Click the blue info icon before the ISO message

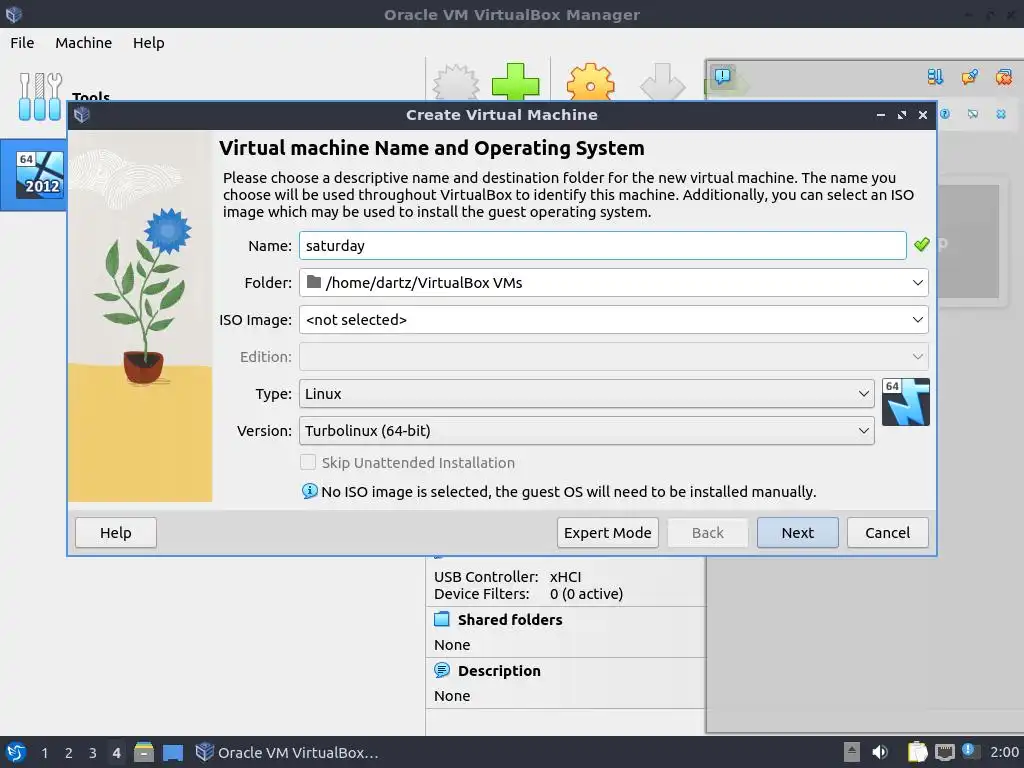[310, 491]
